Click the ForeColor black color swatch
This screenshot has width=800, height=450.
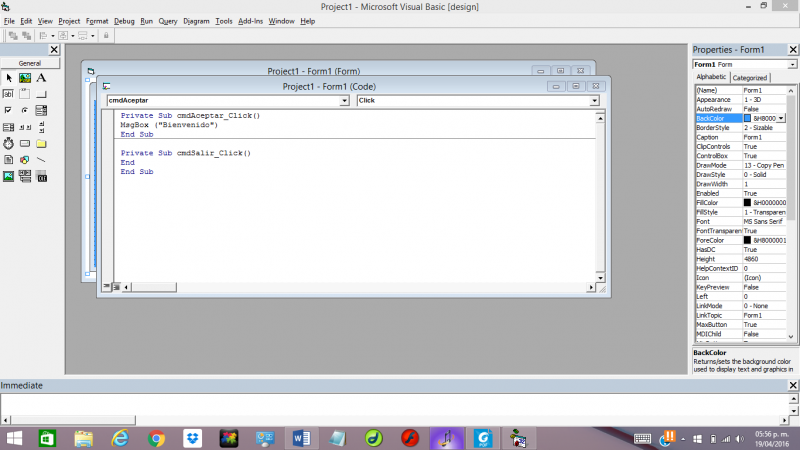(x=747, y=240)
